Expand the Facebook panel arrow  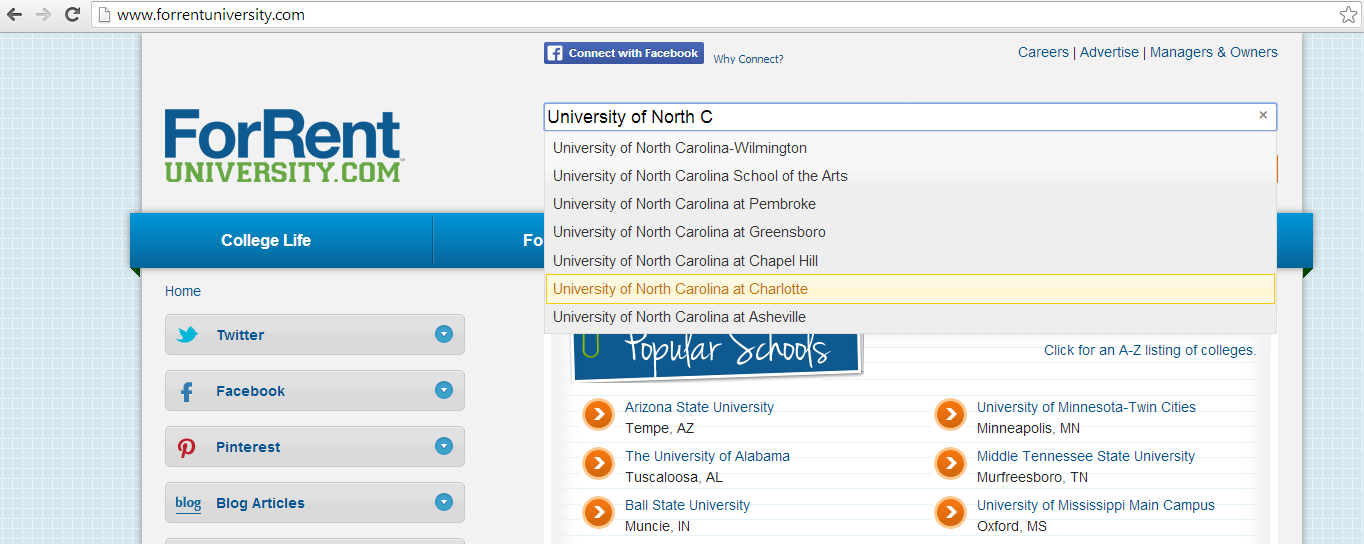click(x=444, y=390)
